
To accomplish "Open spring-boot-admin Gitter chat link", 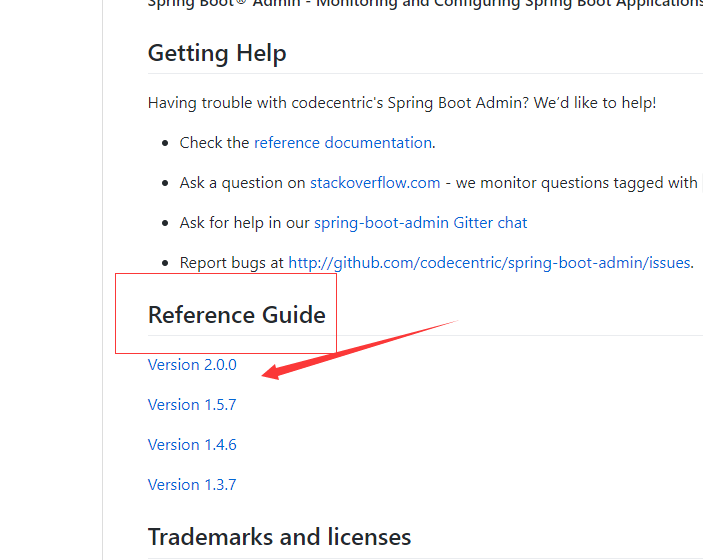I will pos(420,223).
